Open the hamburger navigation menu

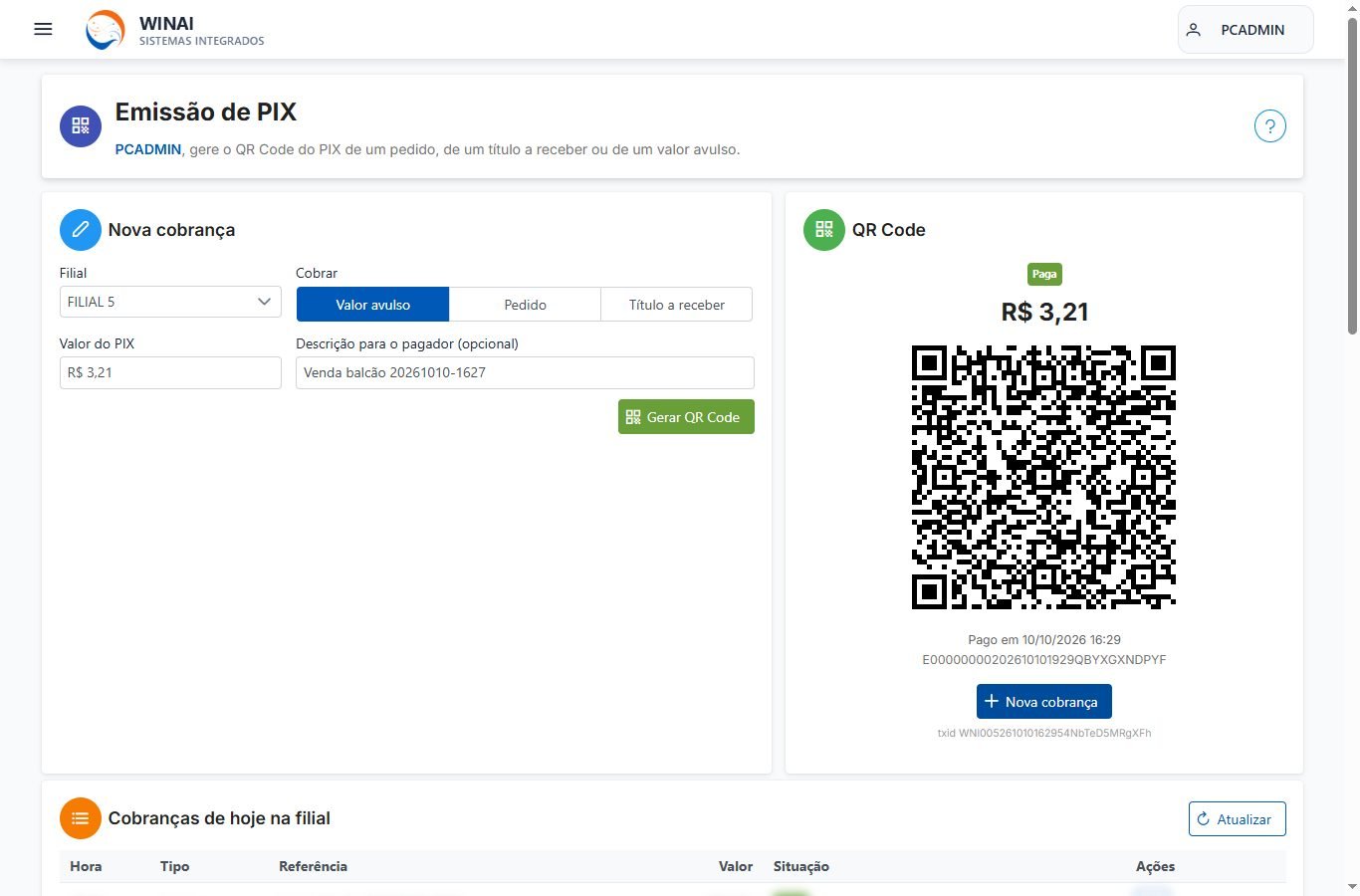[x=43, y=29]
